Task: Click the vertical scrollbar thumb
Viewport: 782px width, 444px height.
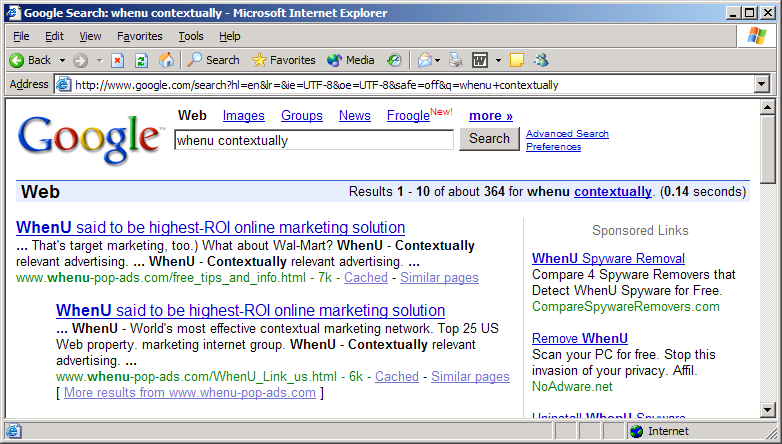Action: 768,149
